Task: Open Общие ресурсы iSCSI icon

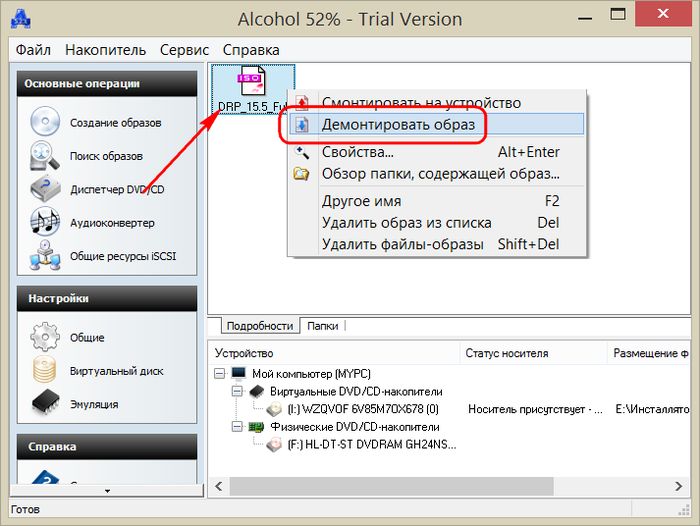Action: click(x=45, y=255)
